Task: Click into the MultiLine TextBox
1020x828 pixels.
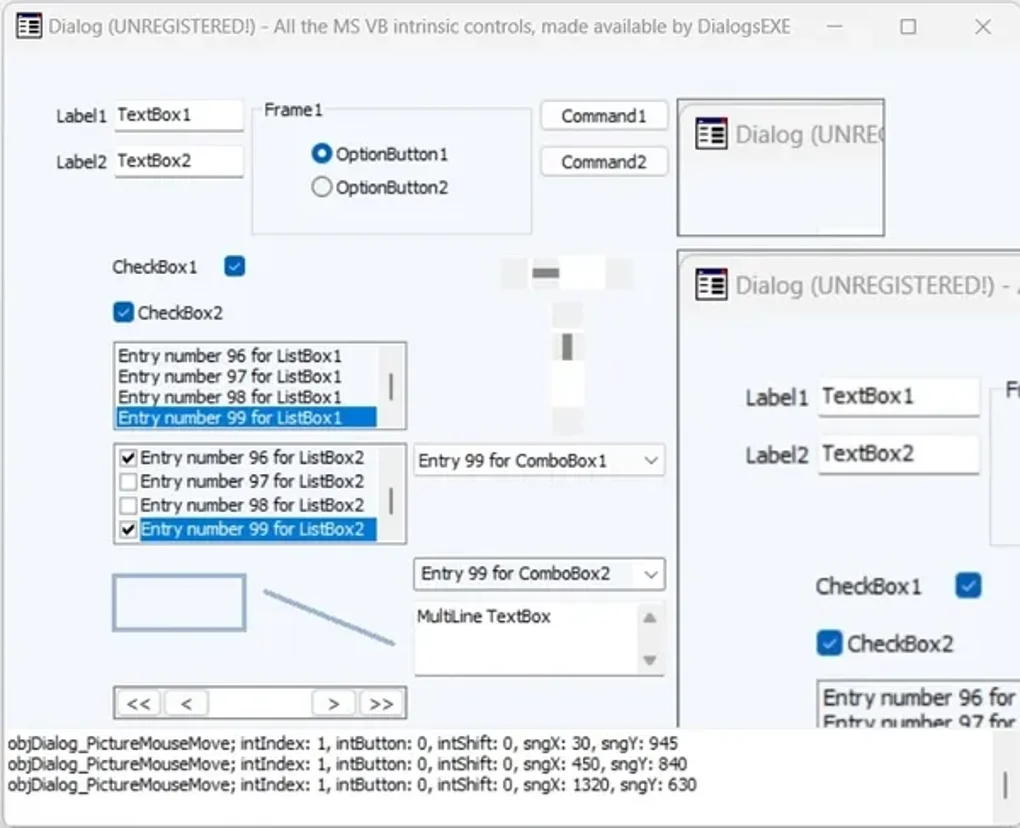Action: 527,639
